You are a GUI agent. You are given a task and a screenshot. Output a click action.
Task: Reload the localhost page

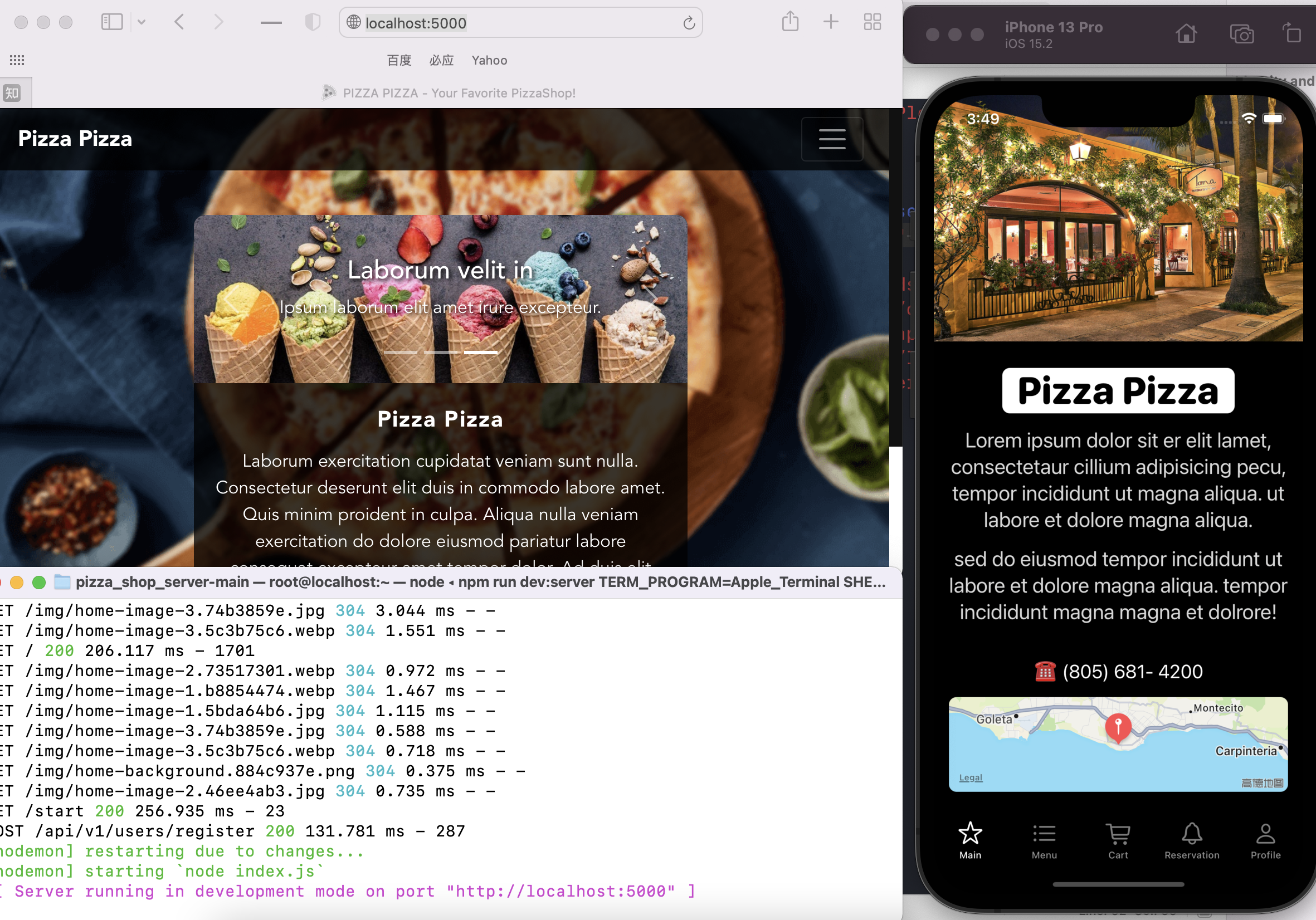(689, 23)
